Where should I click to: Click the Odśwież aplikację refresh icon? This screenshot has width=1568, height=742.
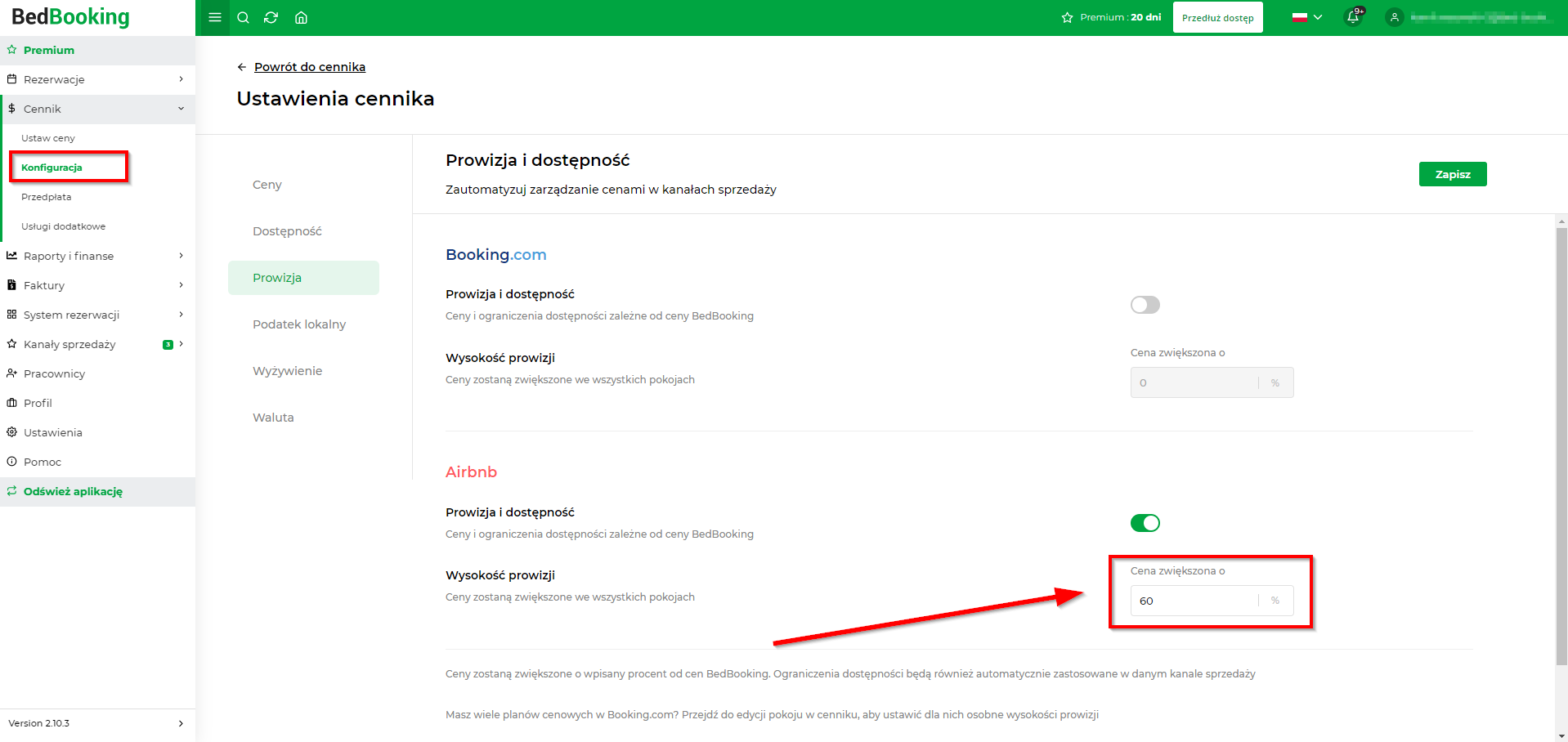(11, 491)
